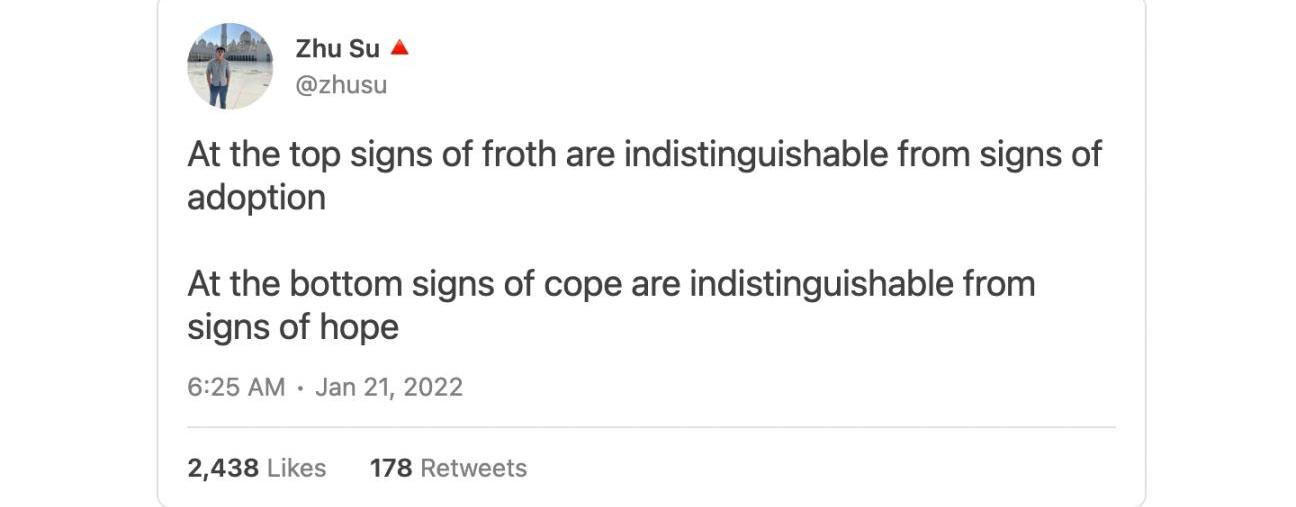View the 2,438 Likes list
The height and width of the screenshot is (507, 1296).
(x=257, y=468)
